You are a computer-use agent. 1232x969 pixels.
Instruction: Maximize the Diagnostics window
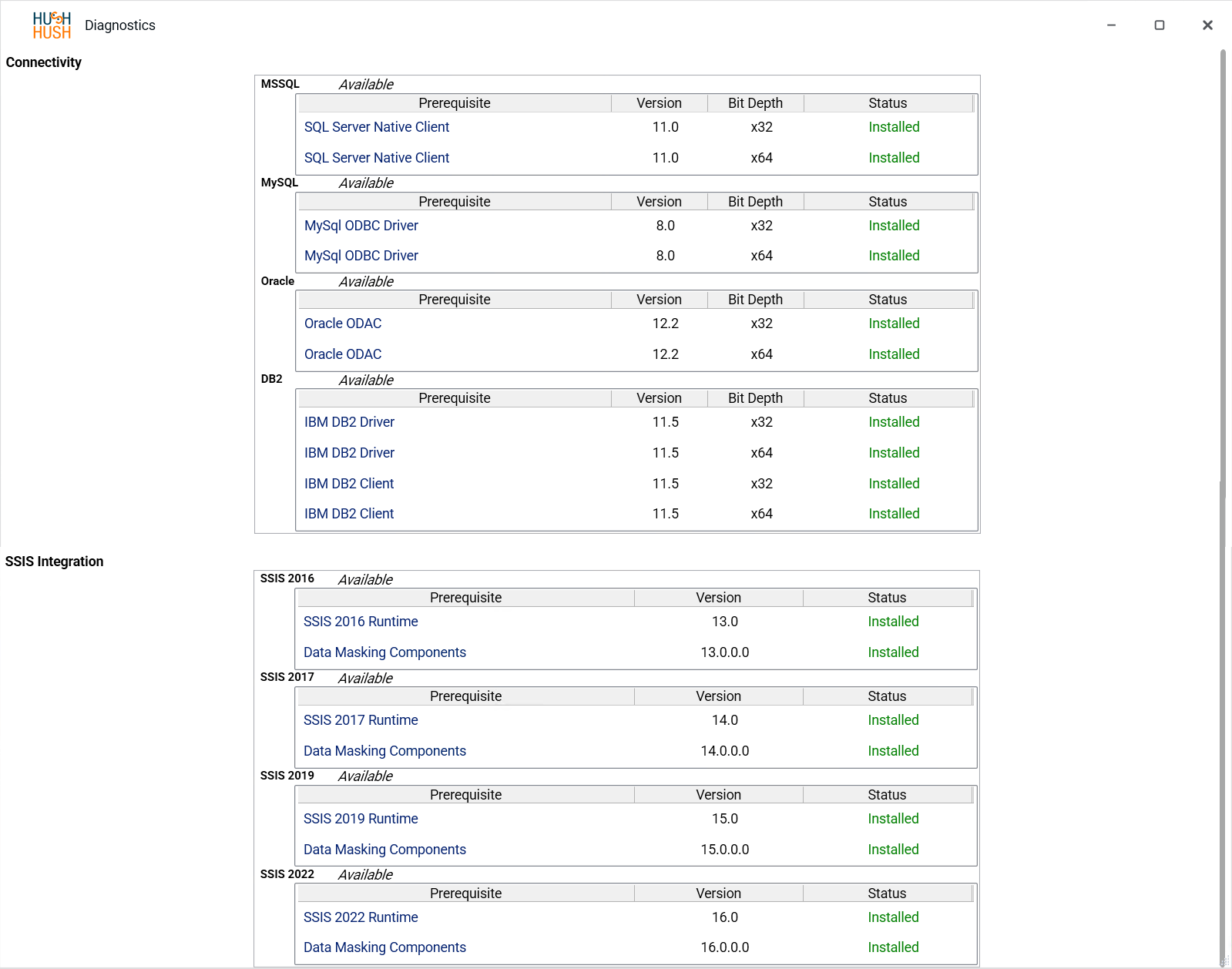(1159, 25)
